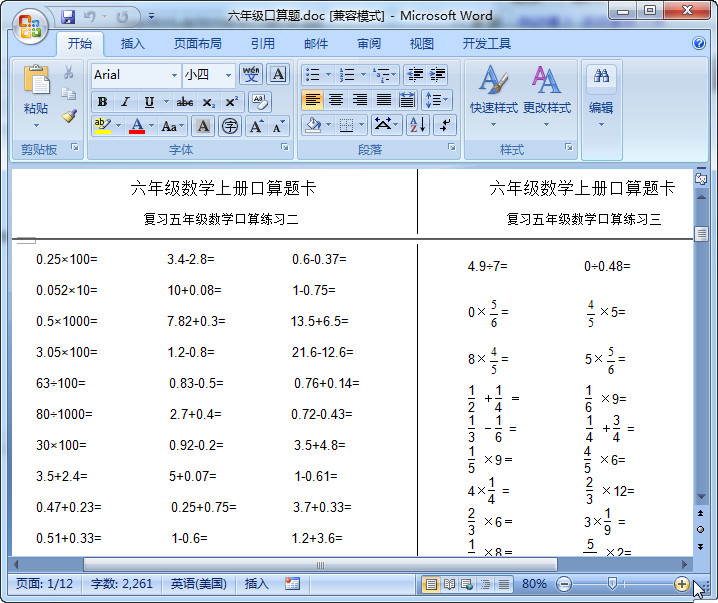Click the vertical scrollbar thumb

click(x=701, y=234)
